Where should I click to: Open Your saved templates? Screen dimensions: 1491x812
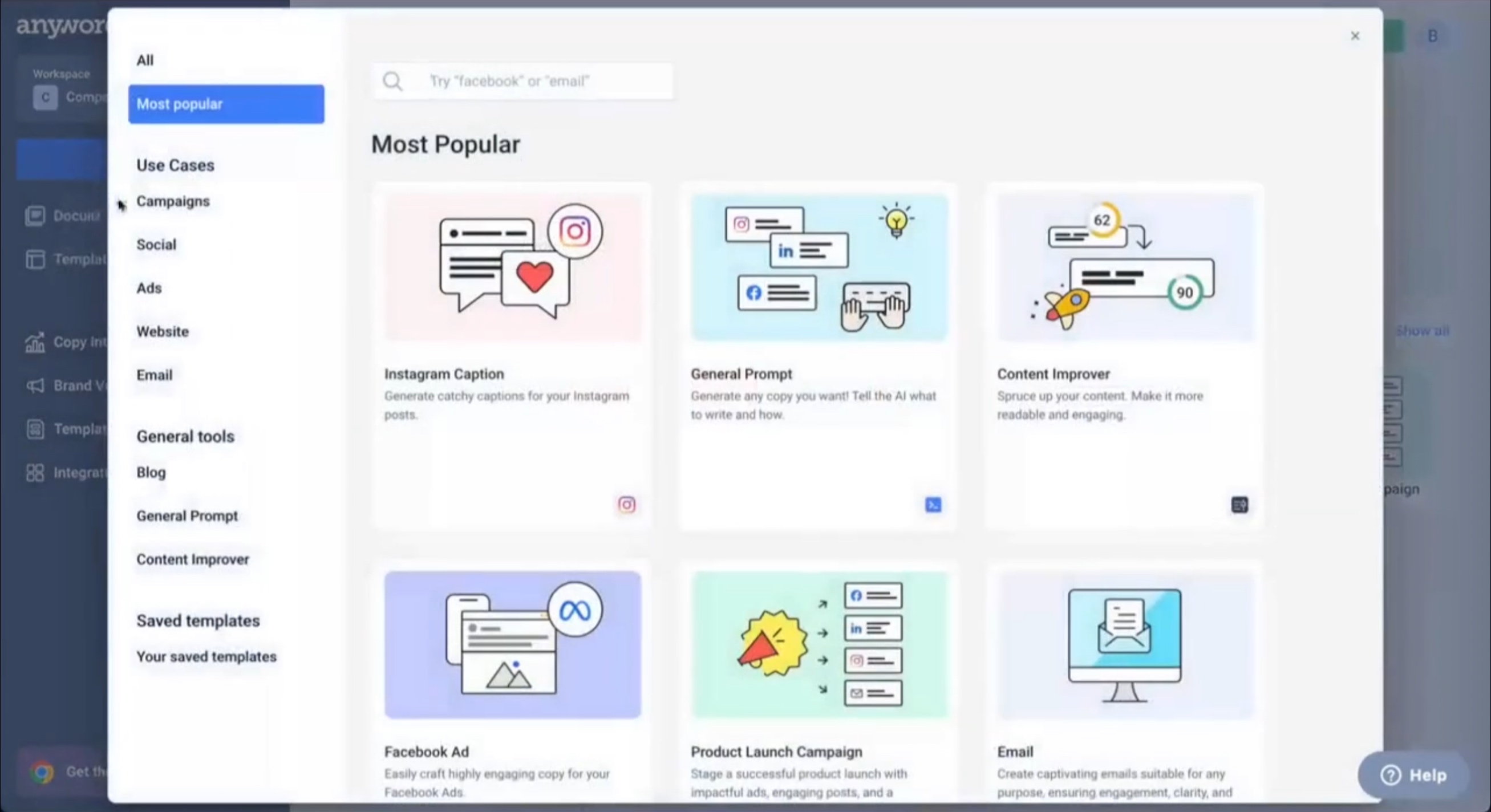point(206,656)
